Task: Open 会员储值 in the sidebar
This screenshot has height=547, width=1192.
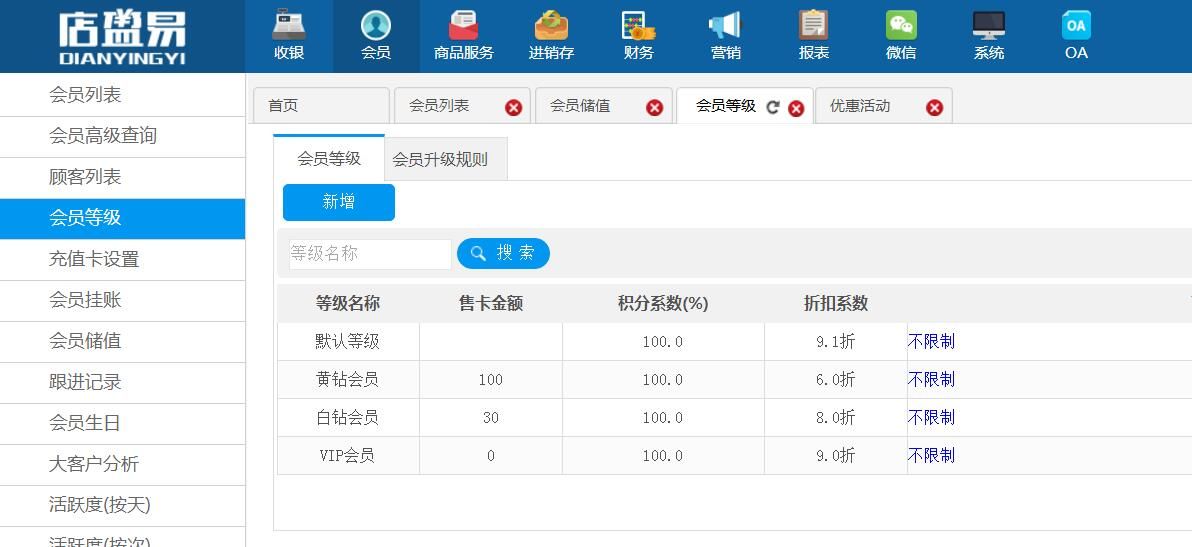Action: pos(122,341)
